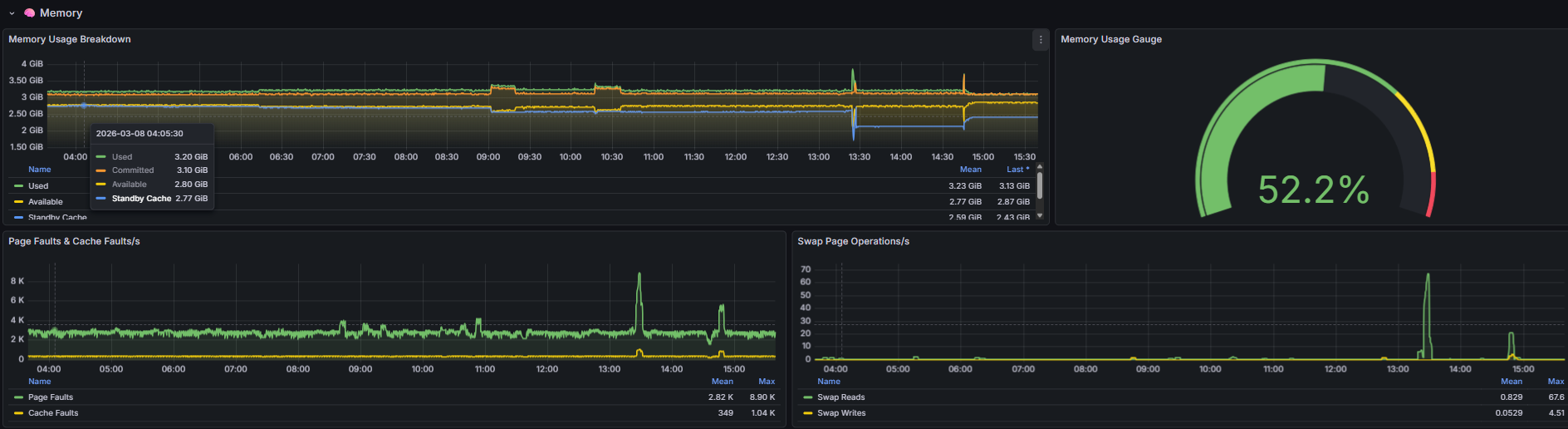Click the legend scrollbar down arrow
This screenshot has width=1568, height=429.
[x=1040, y=215]
